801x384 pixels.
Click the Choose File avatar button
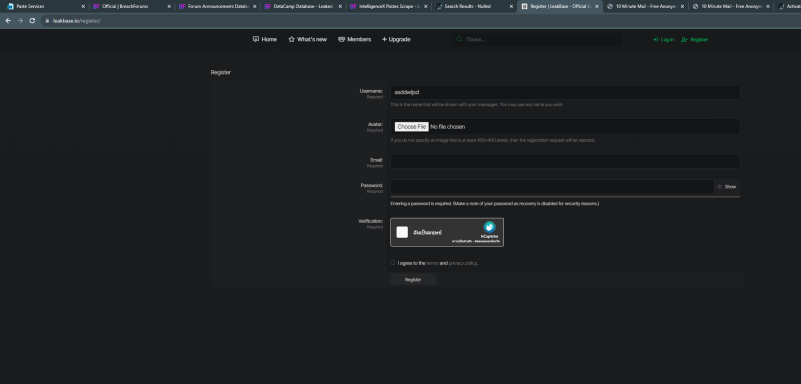[x=412, y=127]
